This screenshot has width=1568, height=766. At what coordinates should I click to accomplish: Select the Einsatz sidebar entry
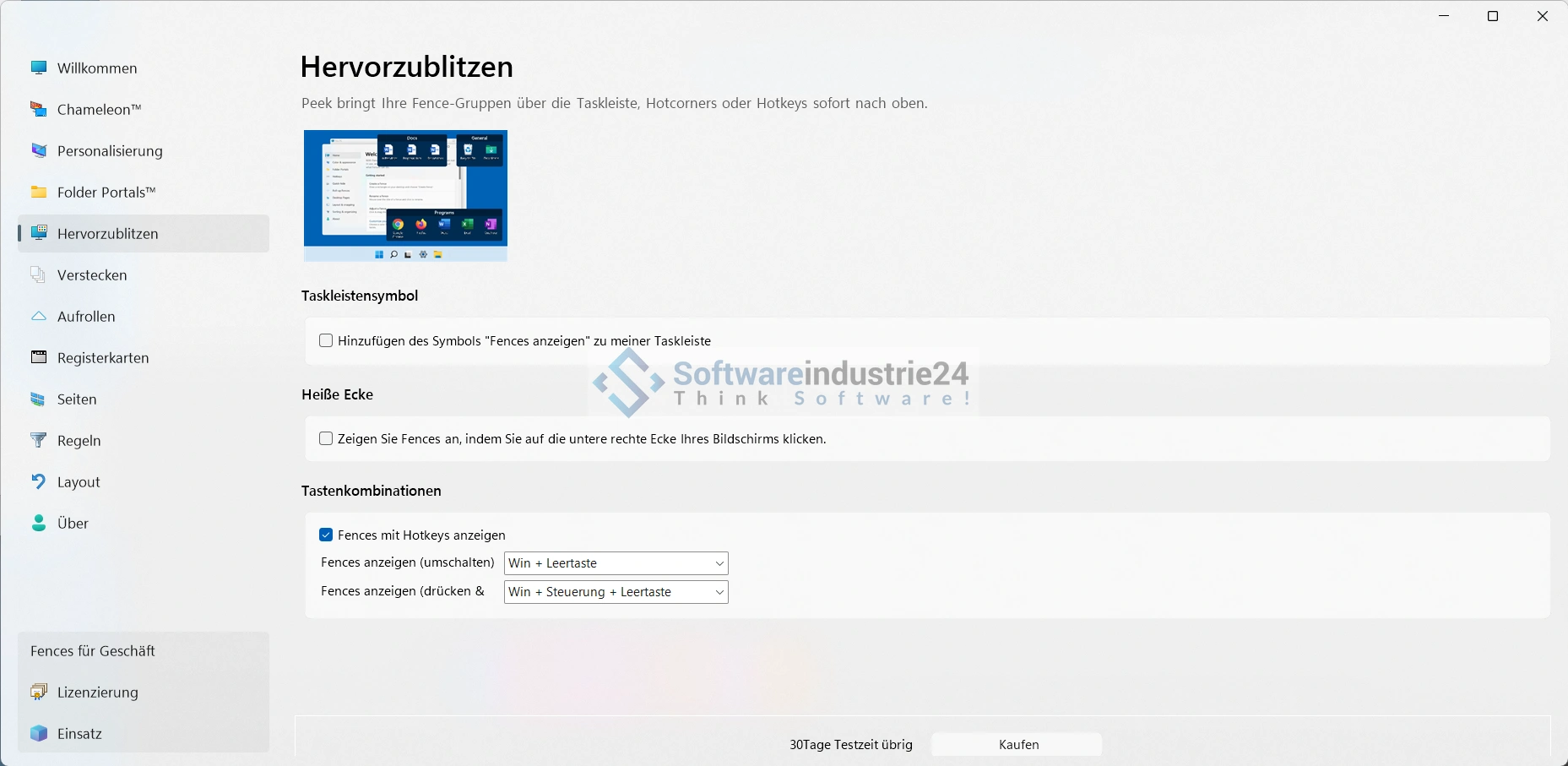point(79,734)
